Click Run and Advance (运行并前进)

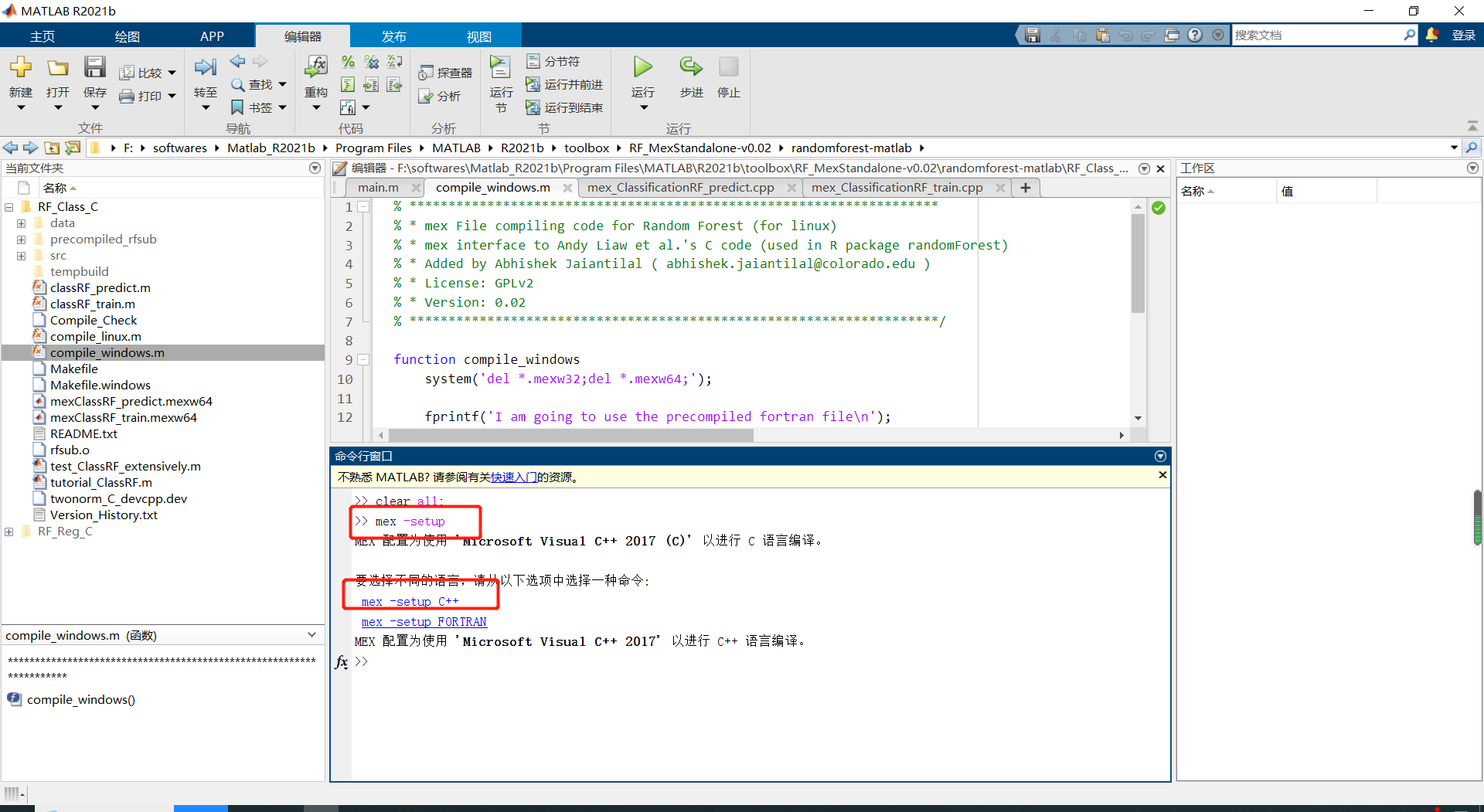[x=565, y=84]
